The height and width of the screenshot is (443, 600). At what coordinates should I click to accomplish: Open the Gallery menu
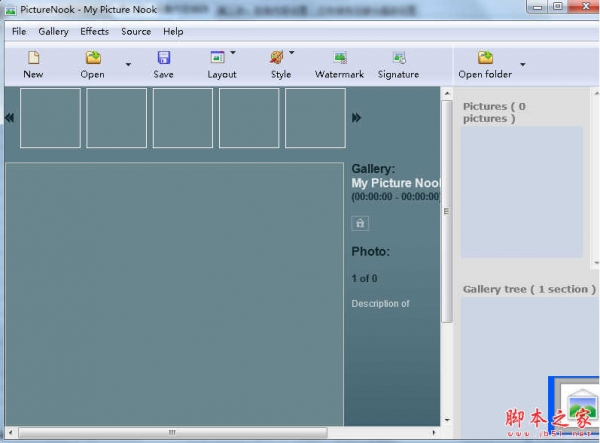(54, 31)
